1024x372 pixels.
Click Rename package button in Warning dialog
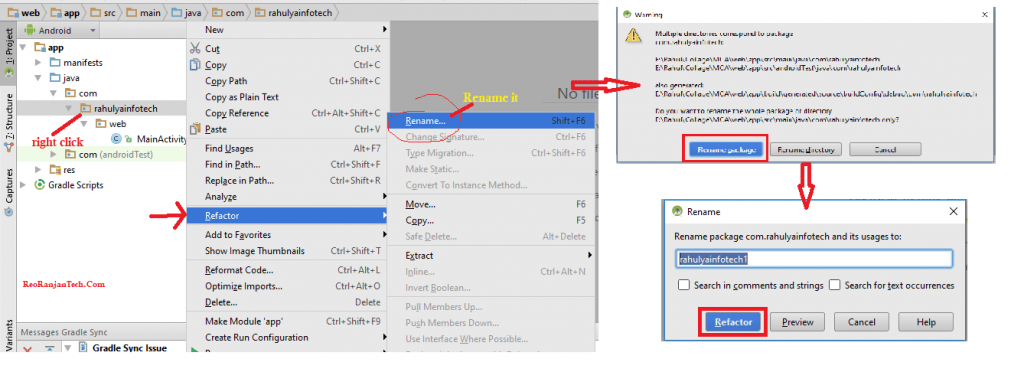(726, 149)
